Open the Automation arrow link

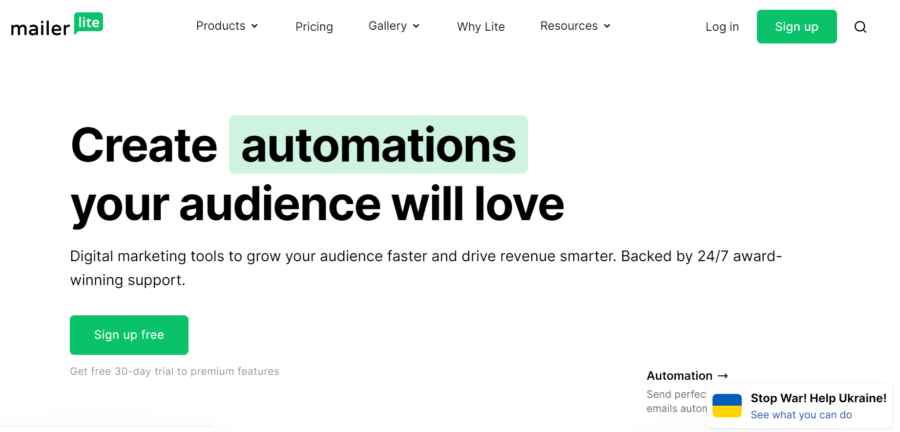pos(687,376)
